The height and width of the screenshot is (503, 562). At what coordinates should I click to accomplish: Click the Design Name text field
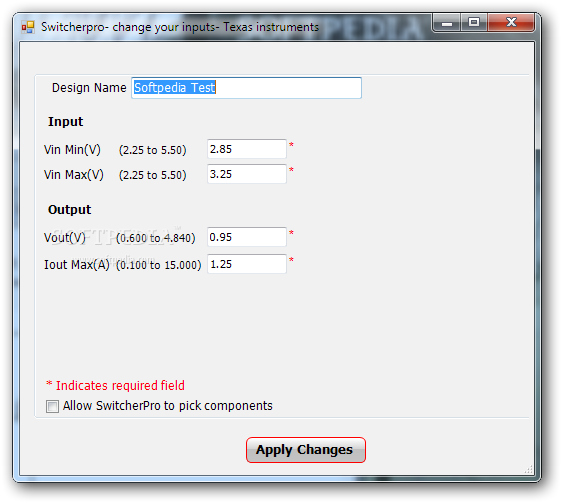tap(246, 88)
